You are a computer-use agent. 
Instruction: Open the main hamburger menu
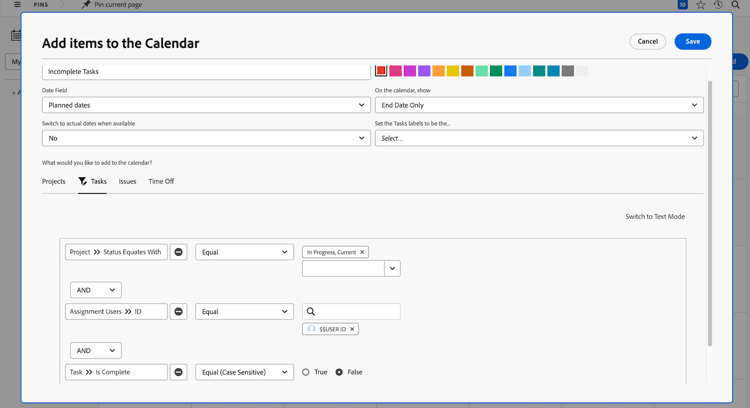[x=17, y=5]
